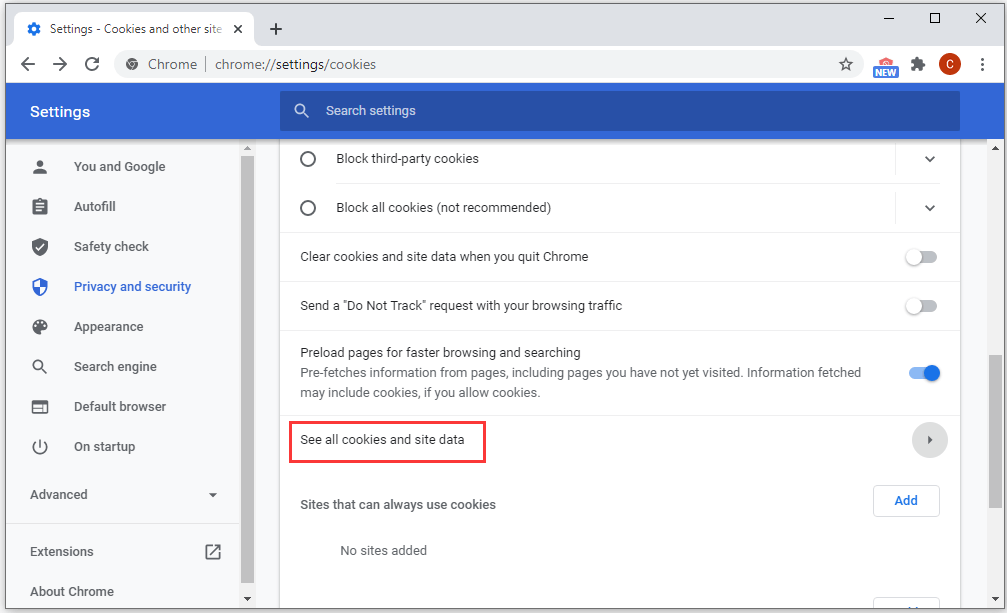Open Appearance settings
The width and height of the screenshot is (1007, 613).
coord(109,327)
